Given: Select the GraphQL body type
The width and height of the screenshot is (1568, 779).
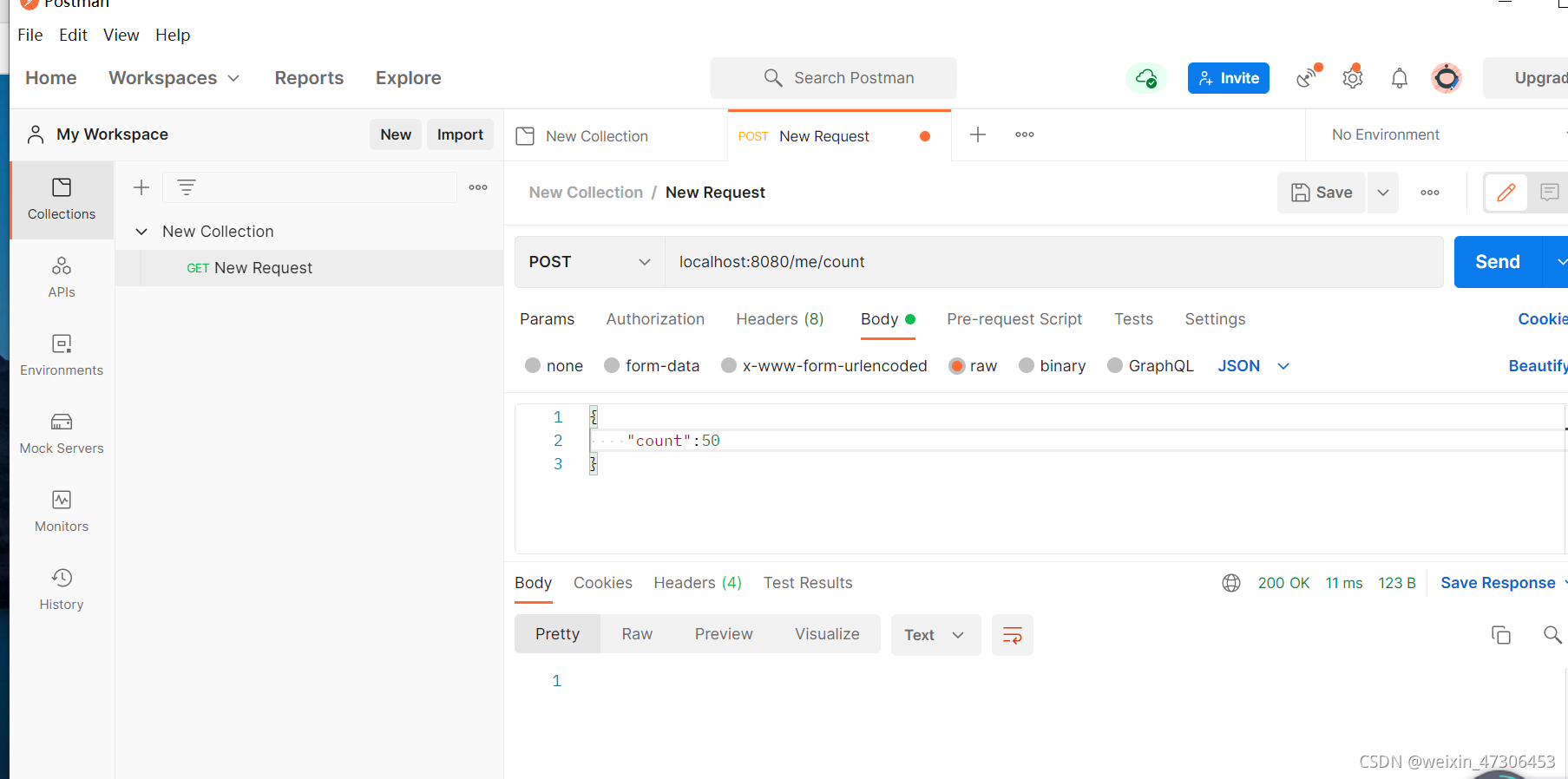Looking at the screenshot, I should (1115, 366).
